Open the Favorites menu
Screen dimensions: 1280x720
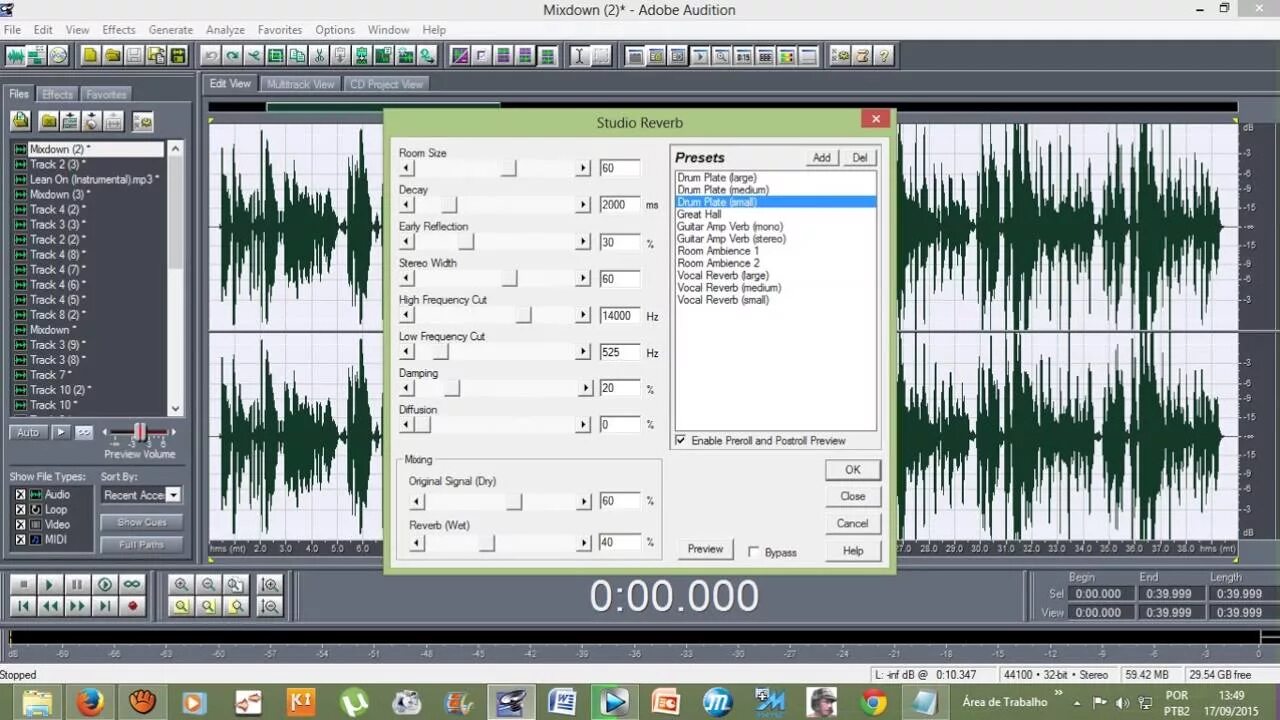pyautogui.click(x=280, y=30)
